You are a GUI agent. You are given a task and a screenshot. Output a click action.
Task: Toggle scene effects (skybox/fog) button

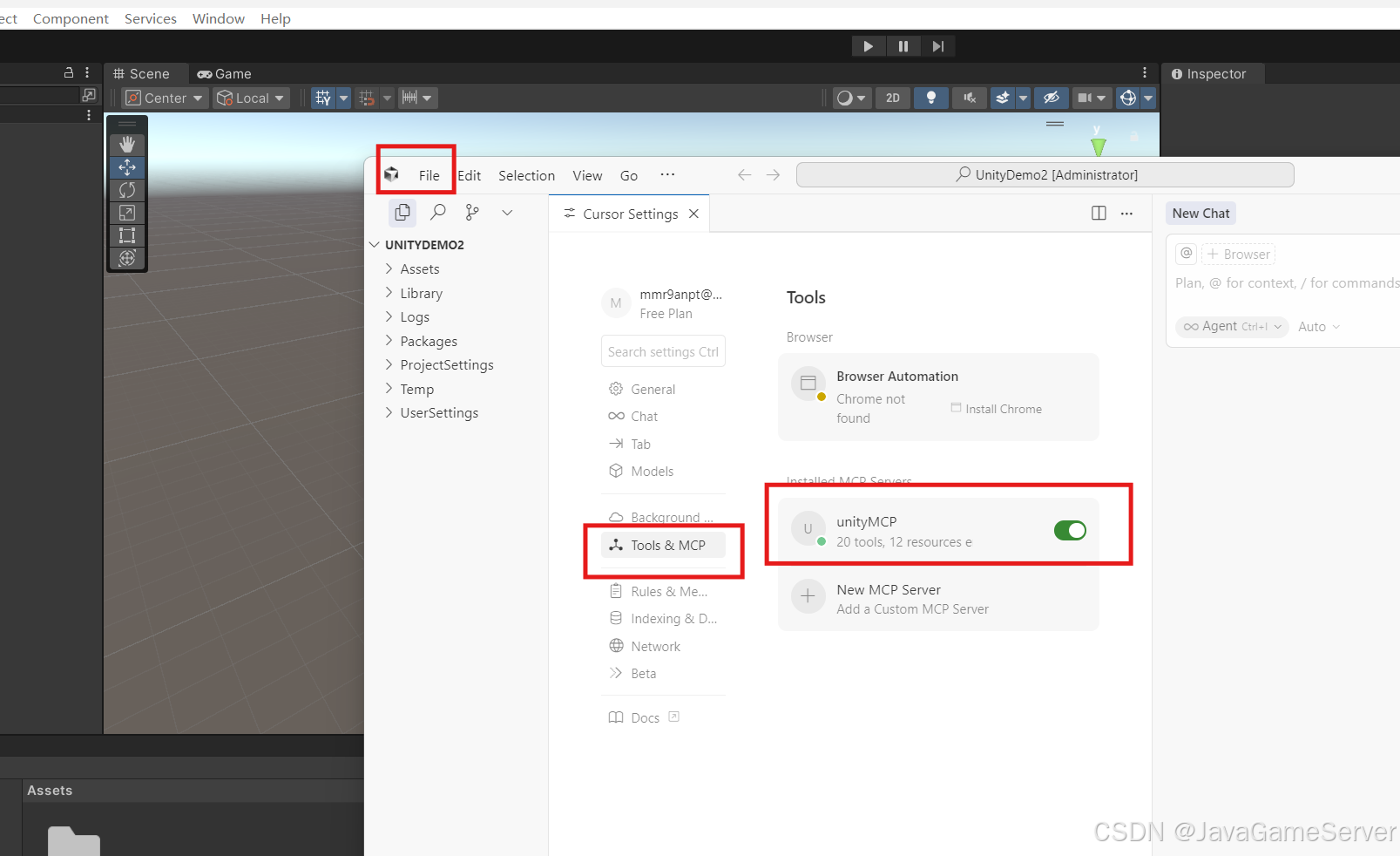point(1003,98)
